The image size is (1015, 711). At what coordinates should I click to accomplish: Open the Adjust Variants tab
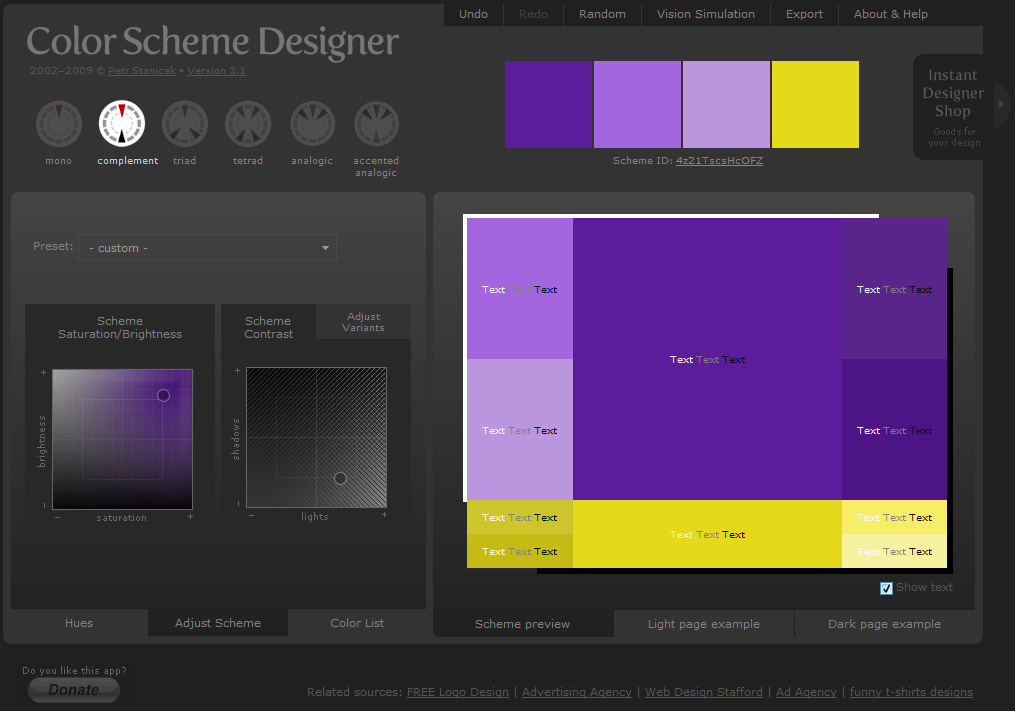tap(363, 322)
